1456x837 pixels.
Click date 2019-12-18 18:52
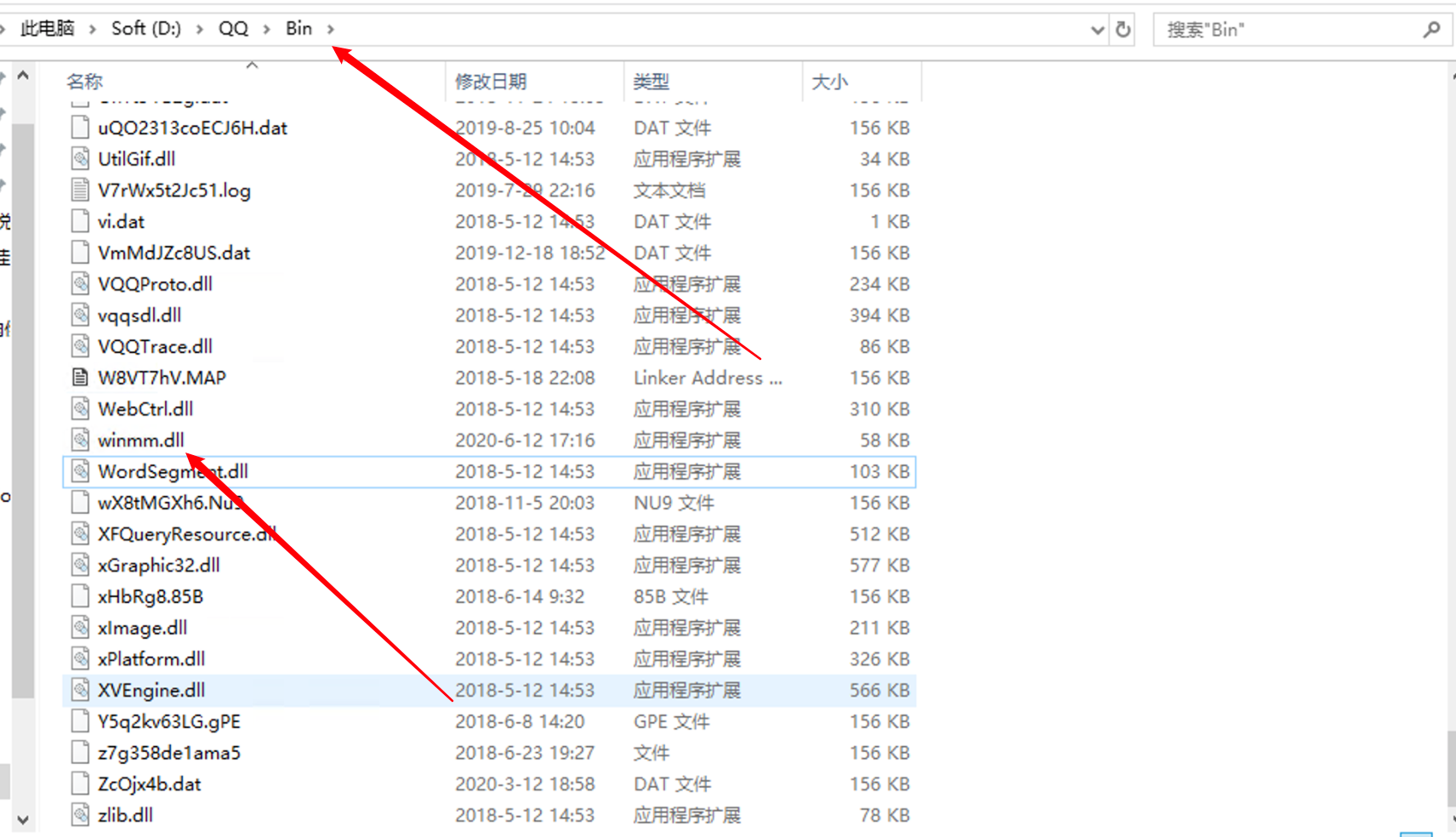click(x=530, y=253)
